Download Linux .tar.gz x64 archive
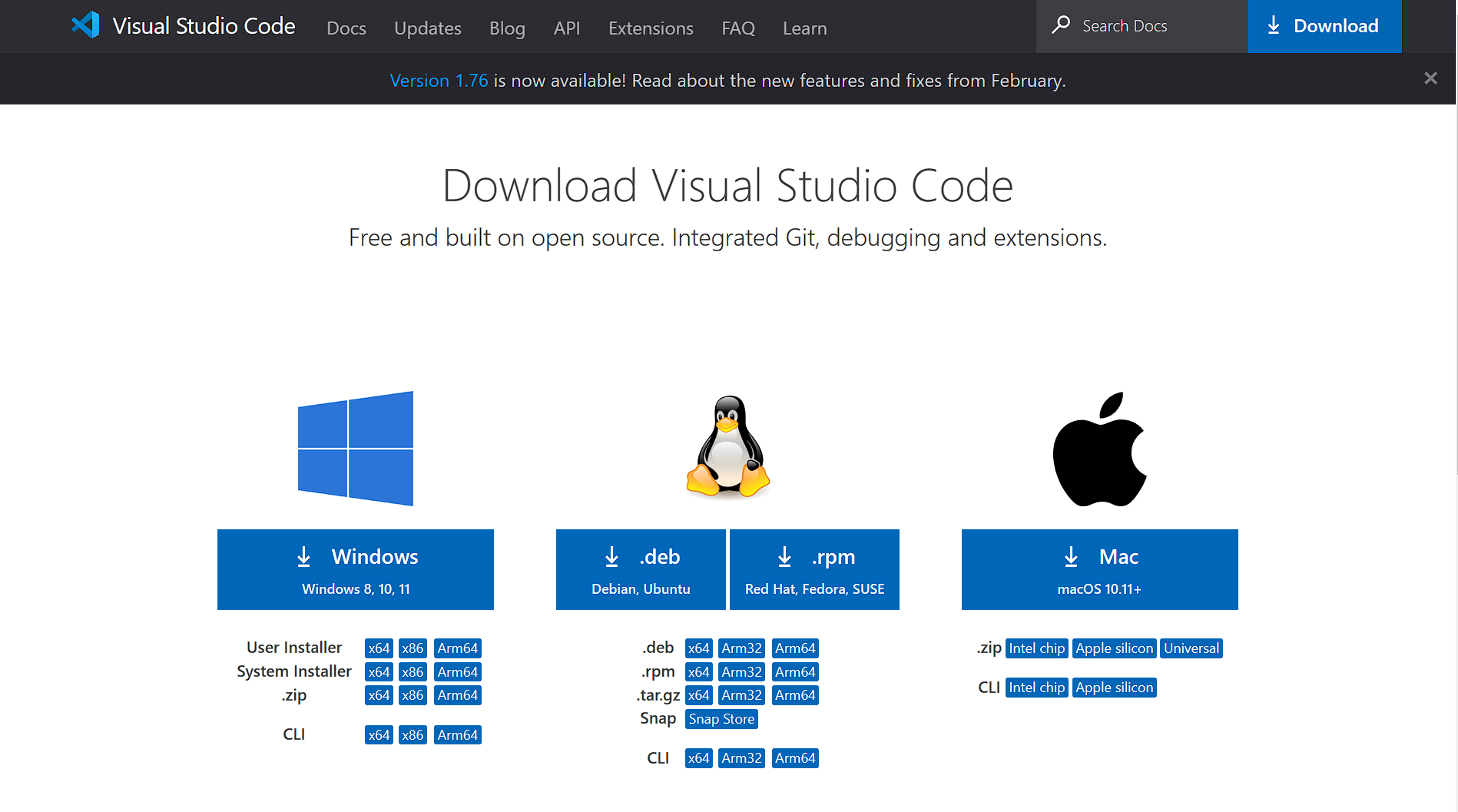 pos(699,695)
